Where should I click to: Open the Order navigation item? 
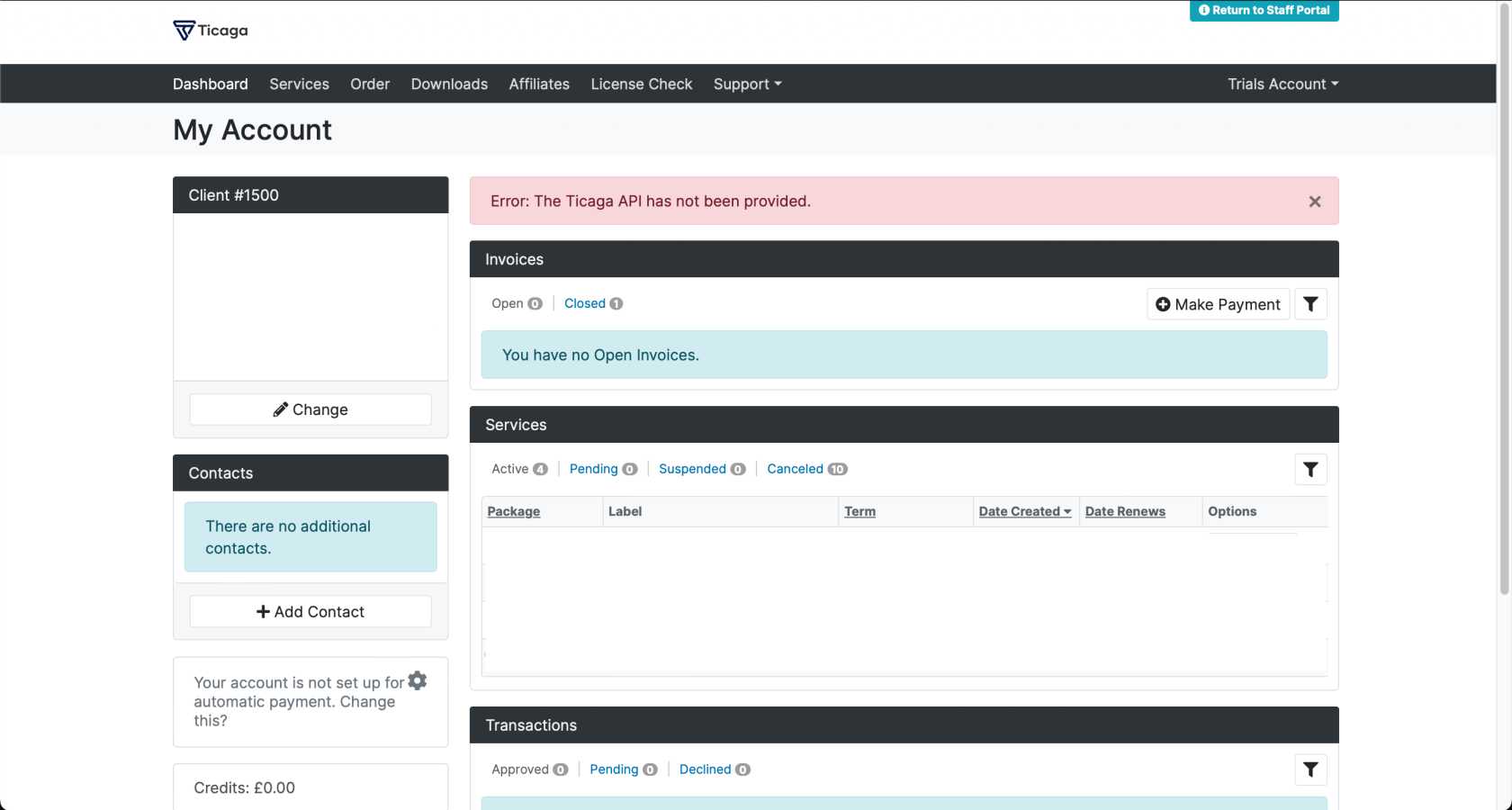(x=370, y=84)
